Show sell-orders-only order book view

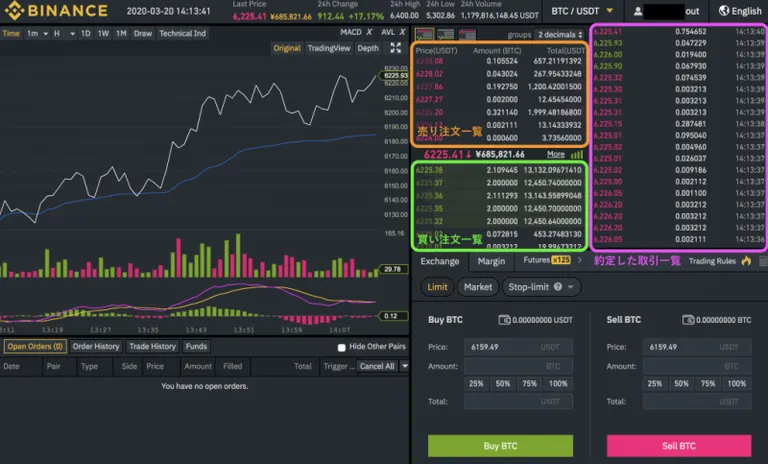(467, 34)
